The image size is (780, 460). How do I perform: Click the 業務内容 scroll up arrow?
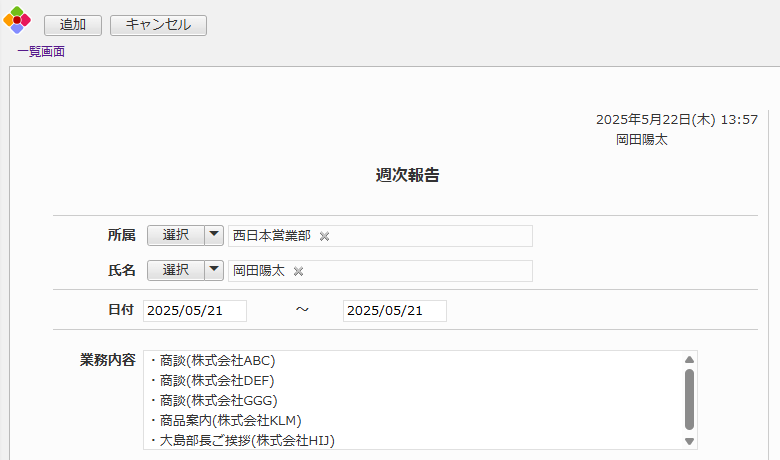pos(689,360)
